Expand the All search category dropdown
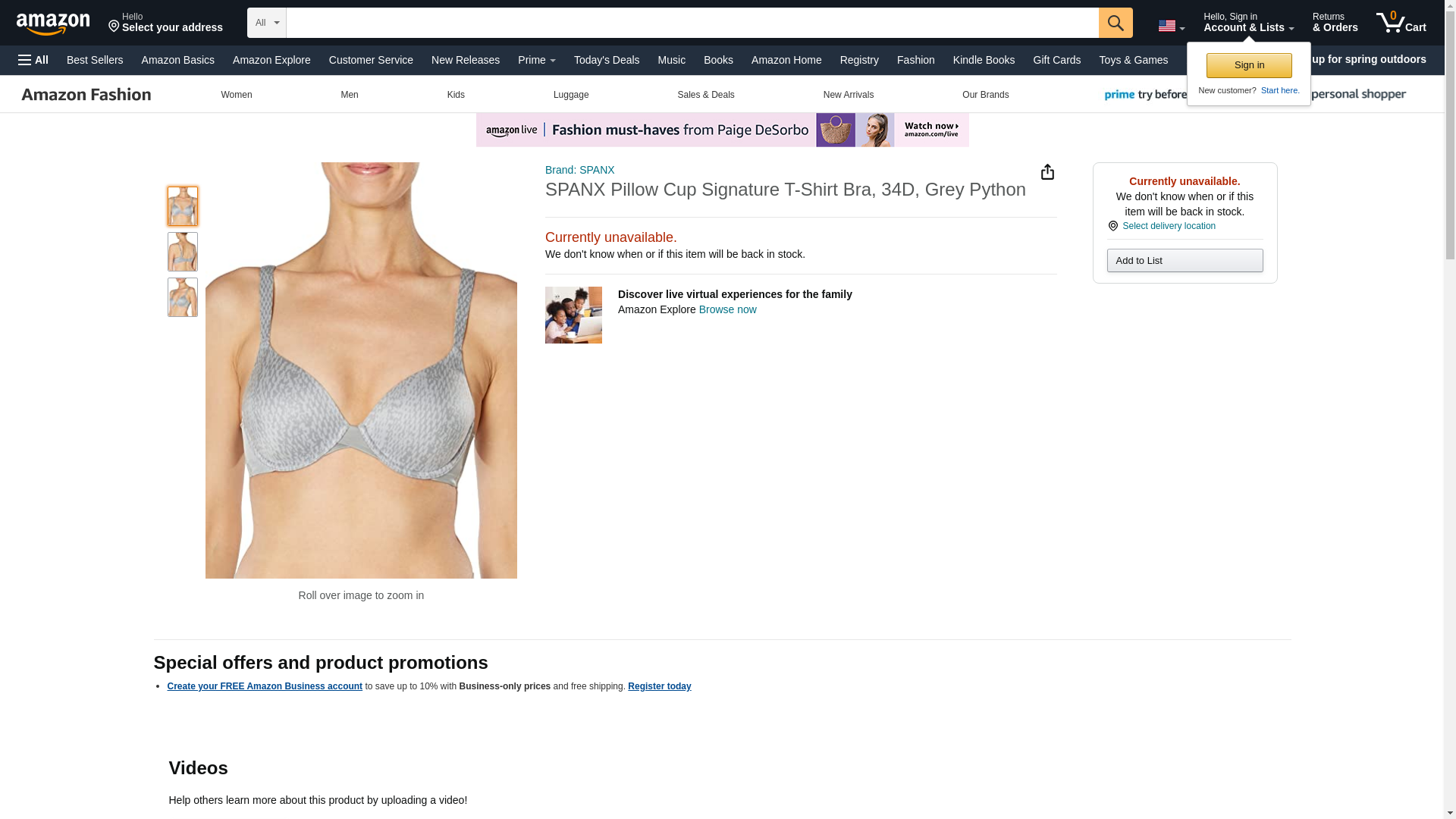1456x819 pixels. pos(267,23)
